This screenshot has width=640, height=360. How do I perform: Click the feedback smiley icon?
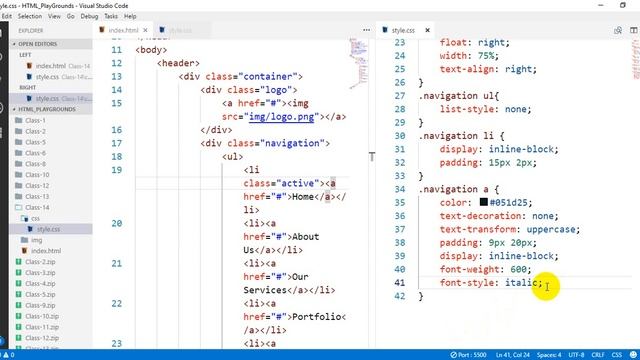pos(633,355)
